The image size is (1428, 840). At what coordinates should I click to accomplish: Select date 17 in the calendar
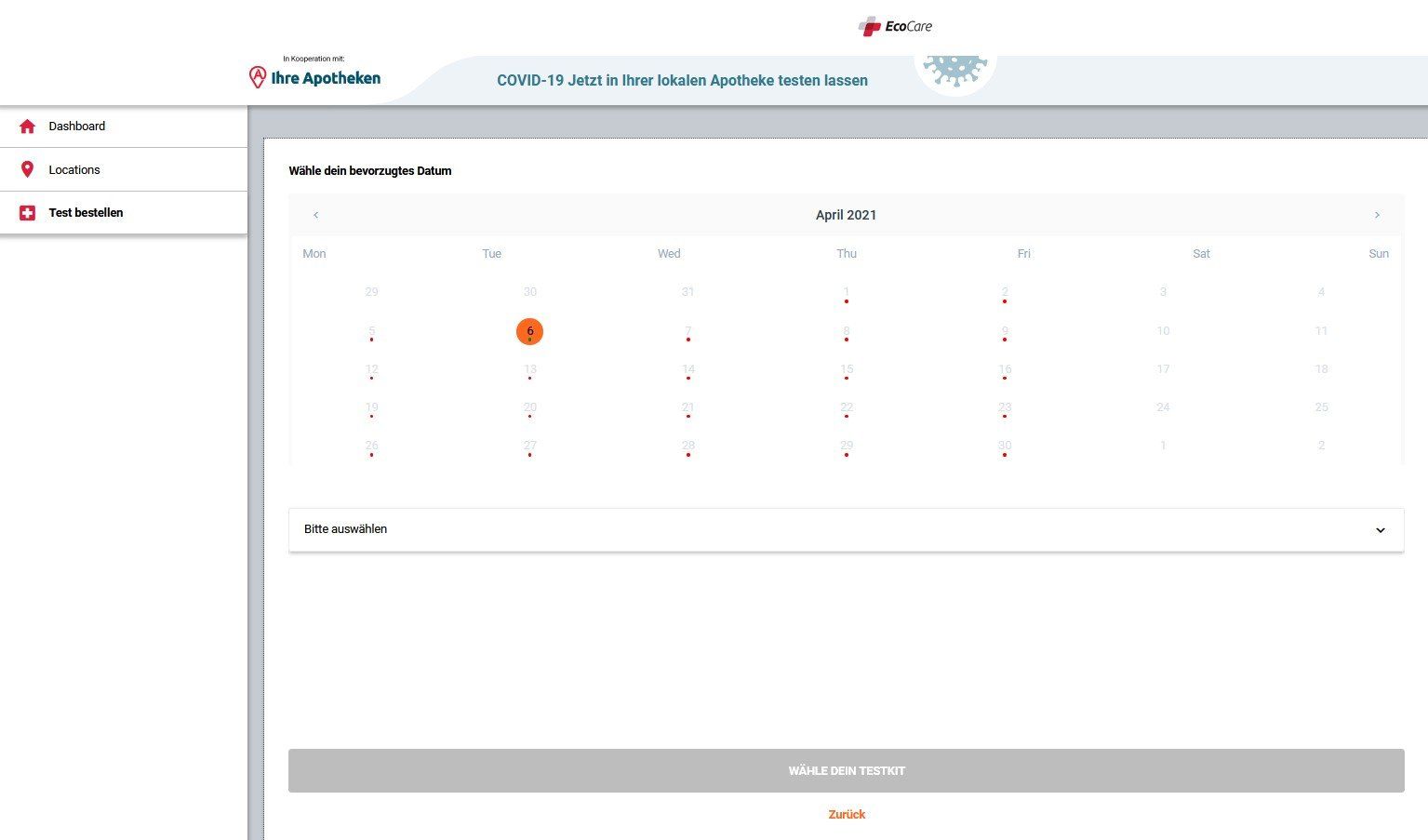click(x=1163, y=369)
